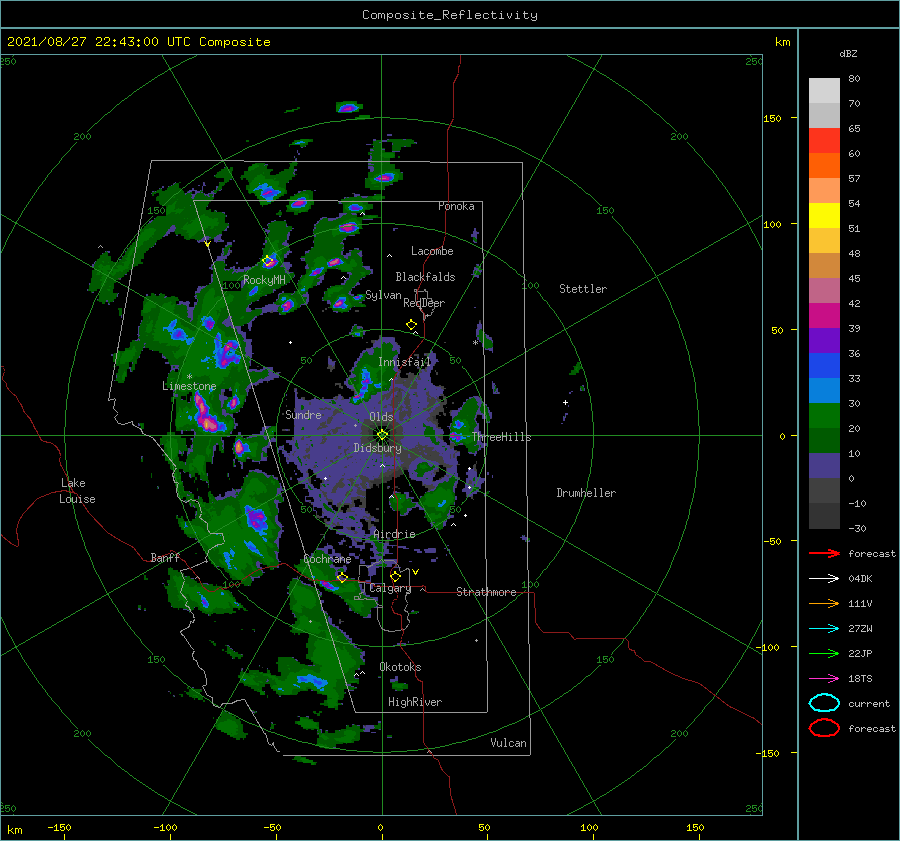This screenshot has height=841, width=900.
Task: Click the yellow diamond marker near RockyMH
Action: pyautogui.click(x=267, y=261)
